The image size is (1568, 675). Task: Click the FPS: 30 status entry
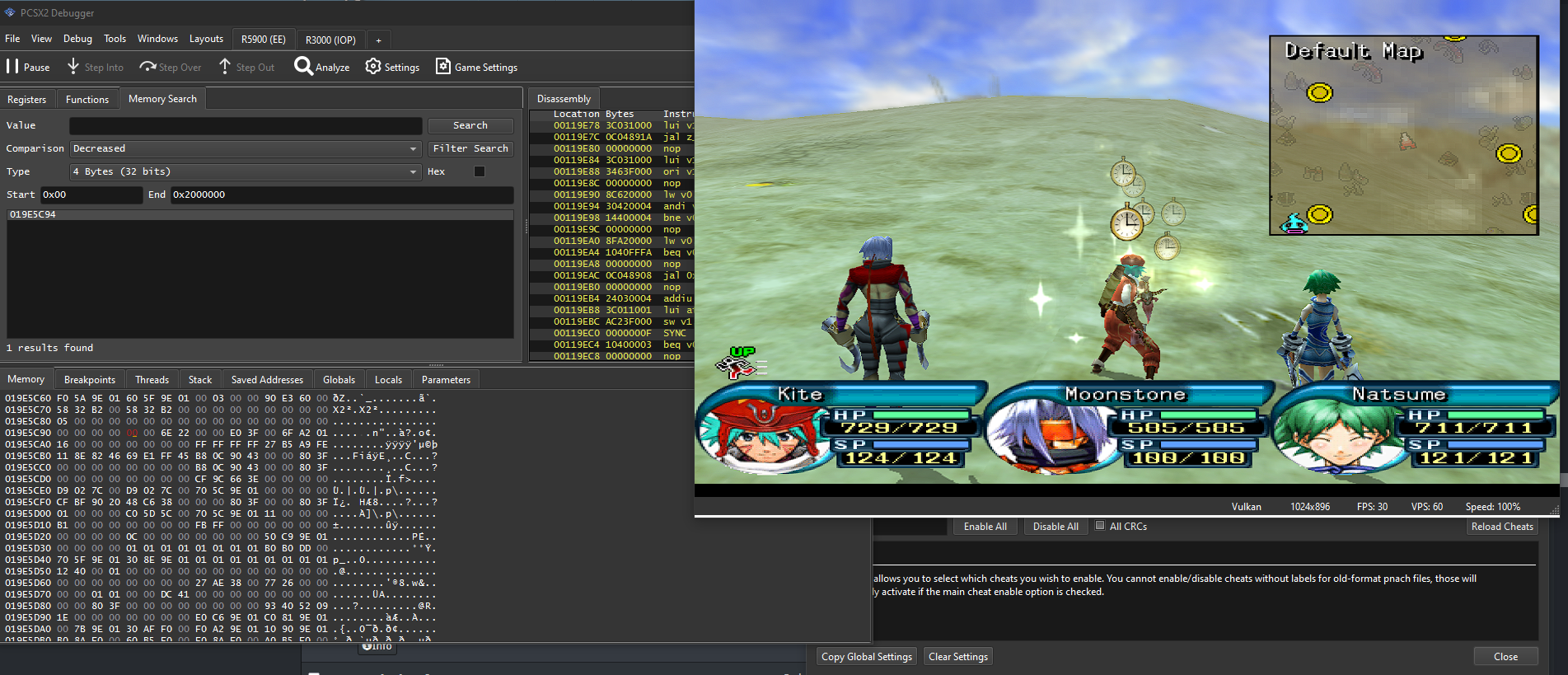(1372, 507)
